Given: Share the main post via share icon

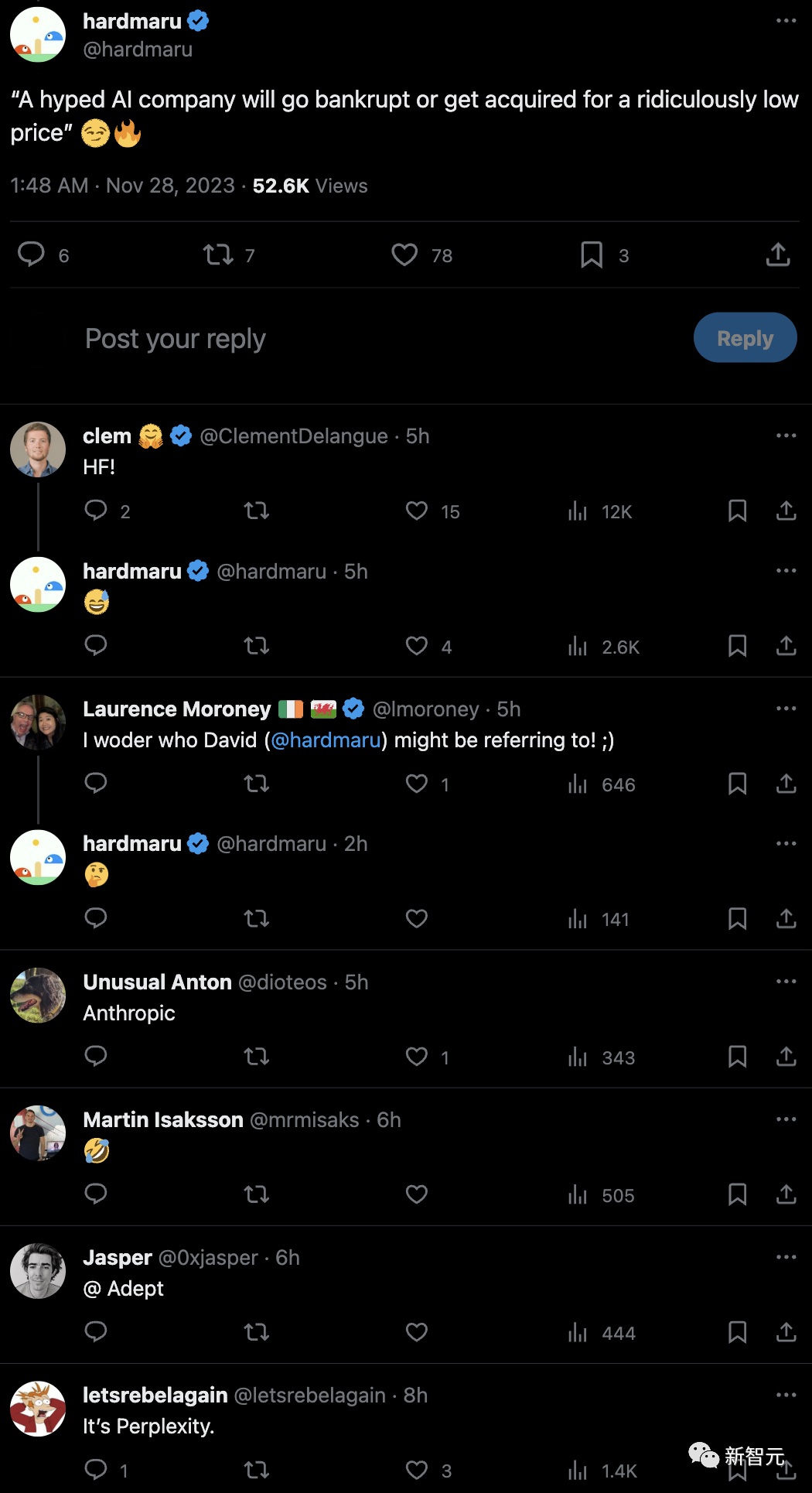Looking at the screenshot, I should pyautogui.click(x=778, y=255).
